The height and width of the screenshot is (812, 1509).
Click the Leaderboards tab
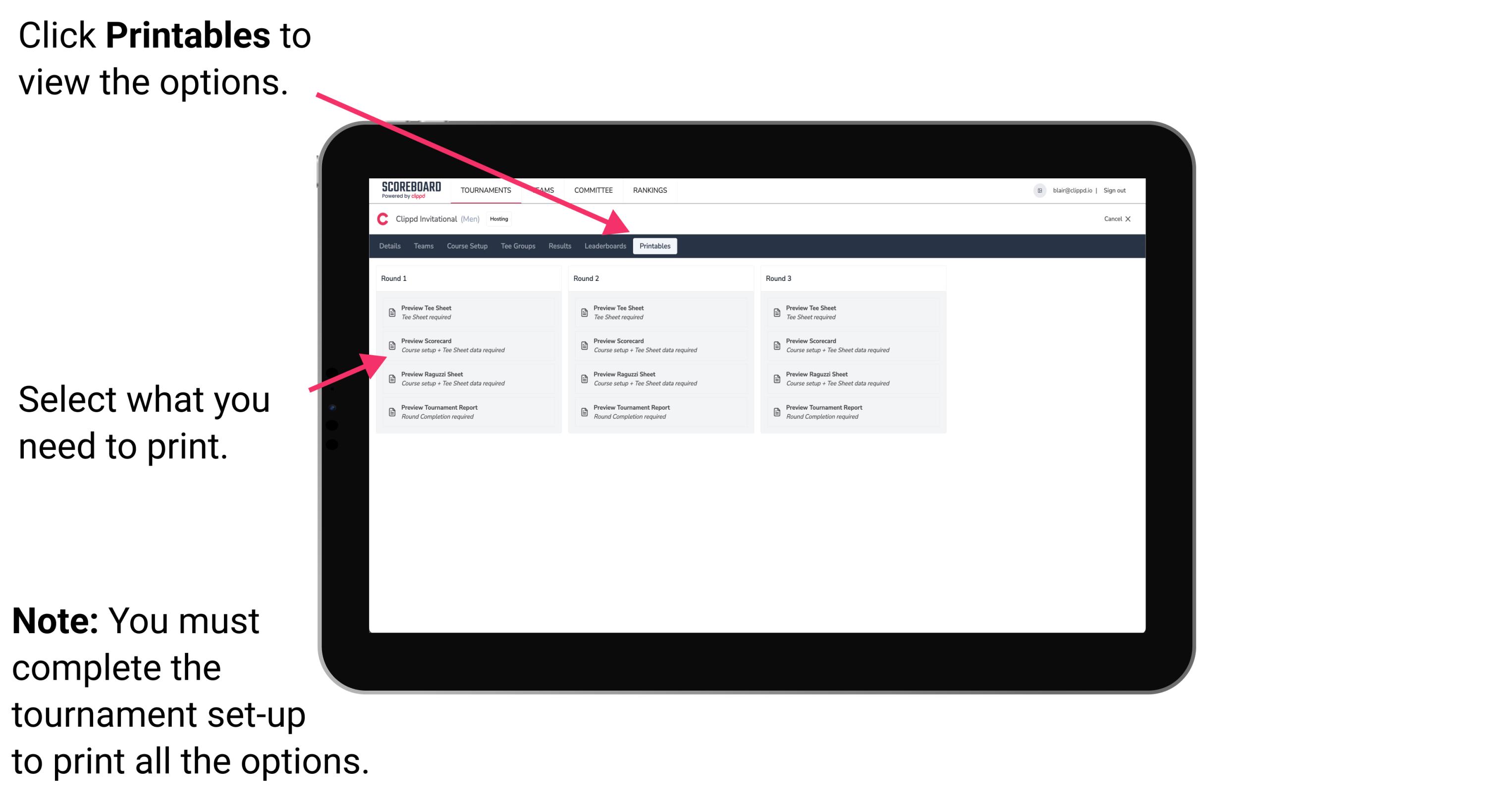604,246
